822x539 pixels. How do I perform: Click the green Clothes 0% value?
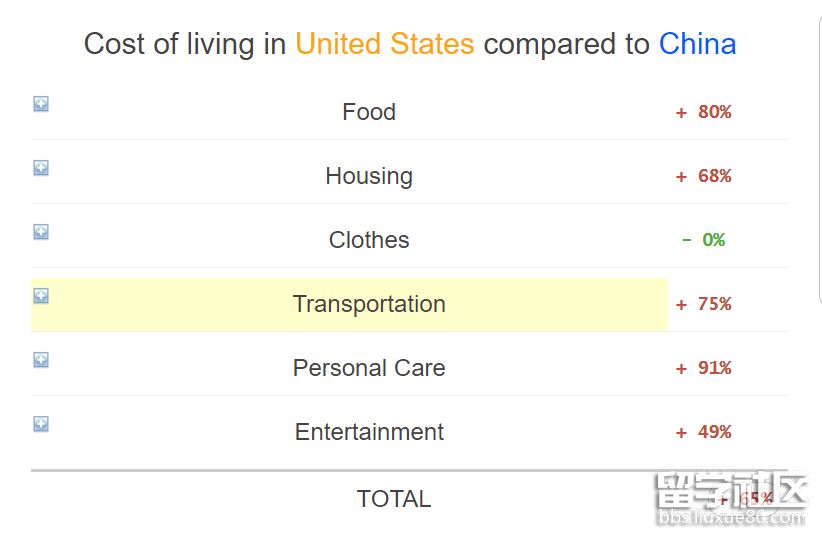704,240
